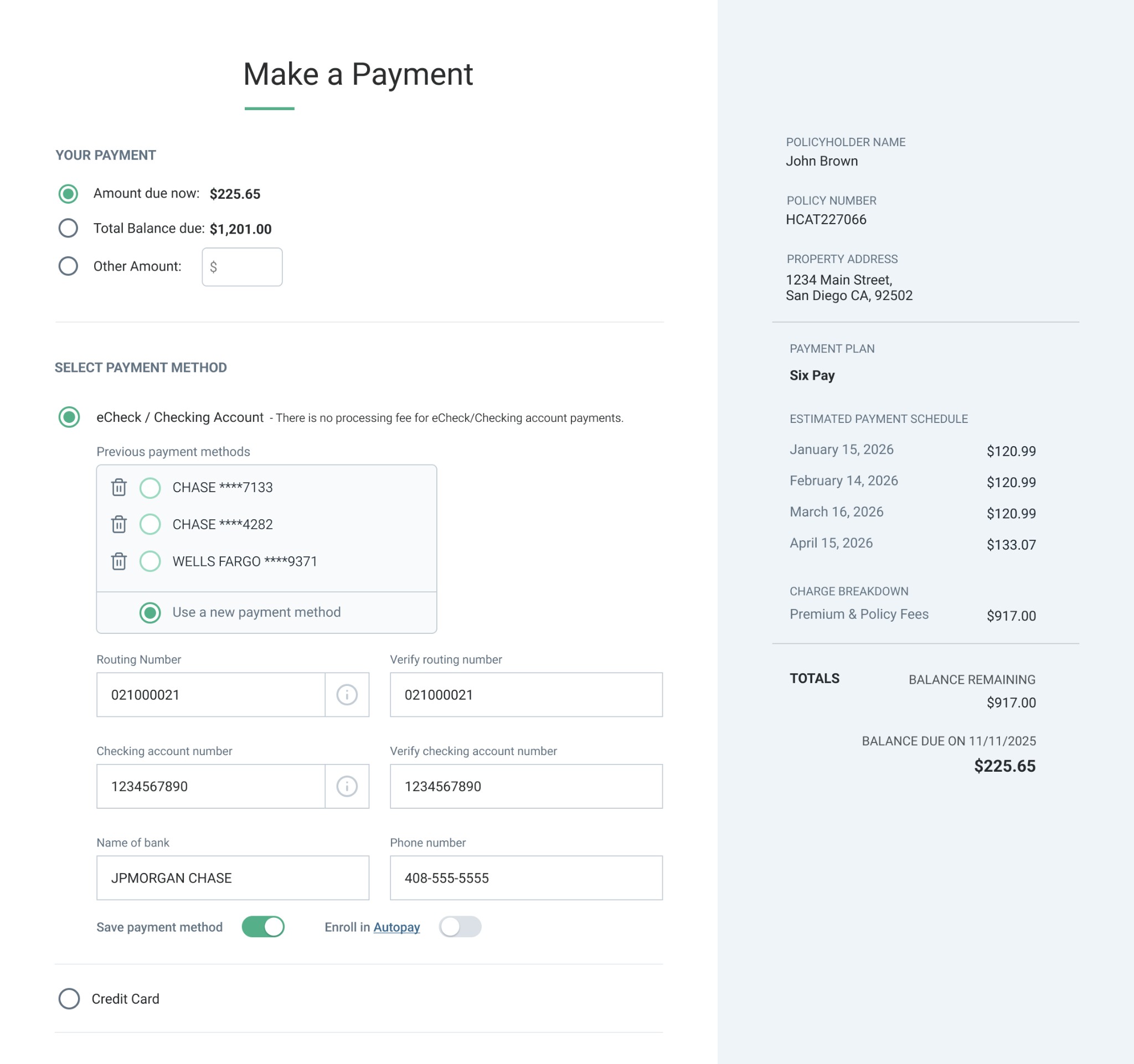View info about checking account number
The width and height of the screenshot is (1134, 1064).
coord(347,786)
